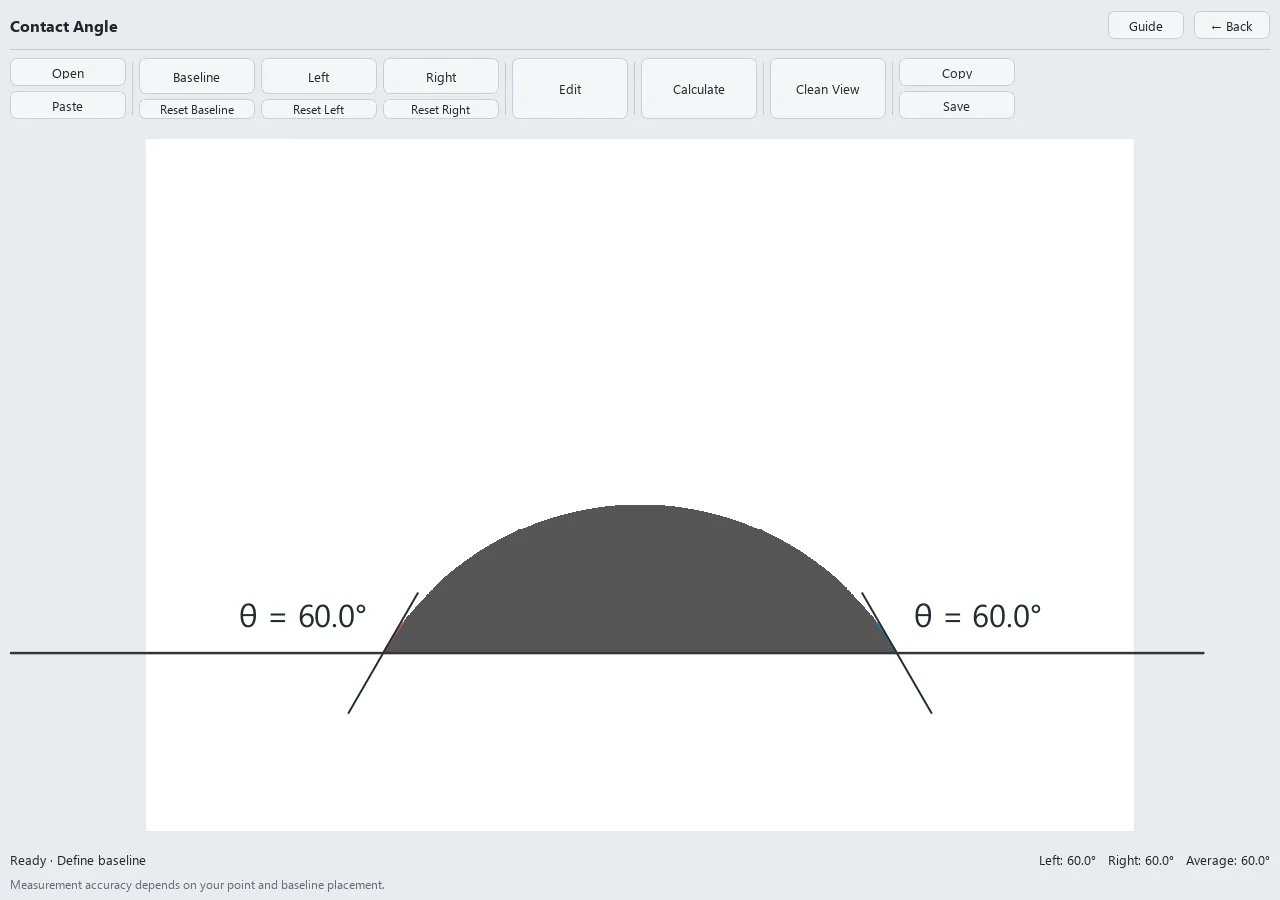Click the 'Left: 60.0°' status readout
Screen dimensions: 1280x900
(x=1067, y=860)
